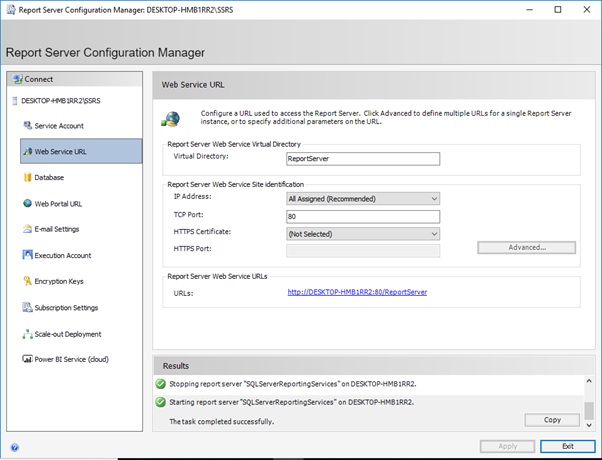Image resolution: width=602 pixels, height=460 pixels.
Task: Click the Results scrollbar down arrow
Action: [589, 425]
